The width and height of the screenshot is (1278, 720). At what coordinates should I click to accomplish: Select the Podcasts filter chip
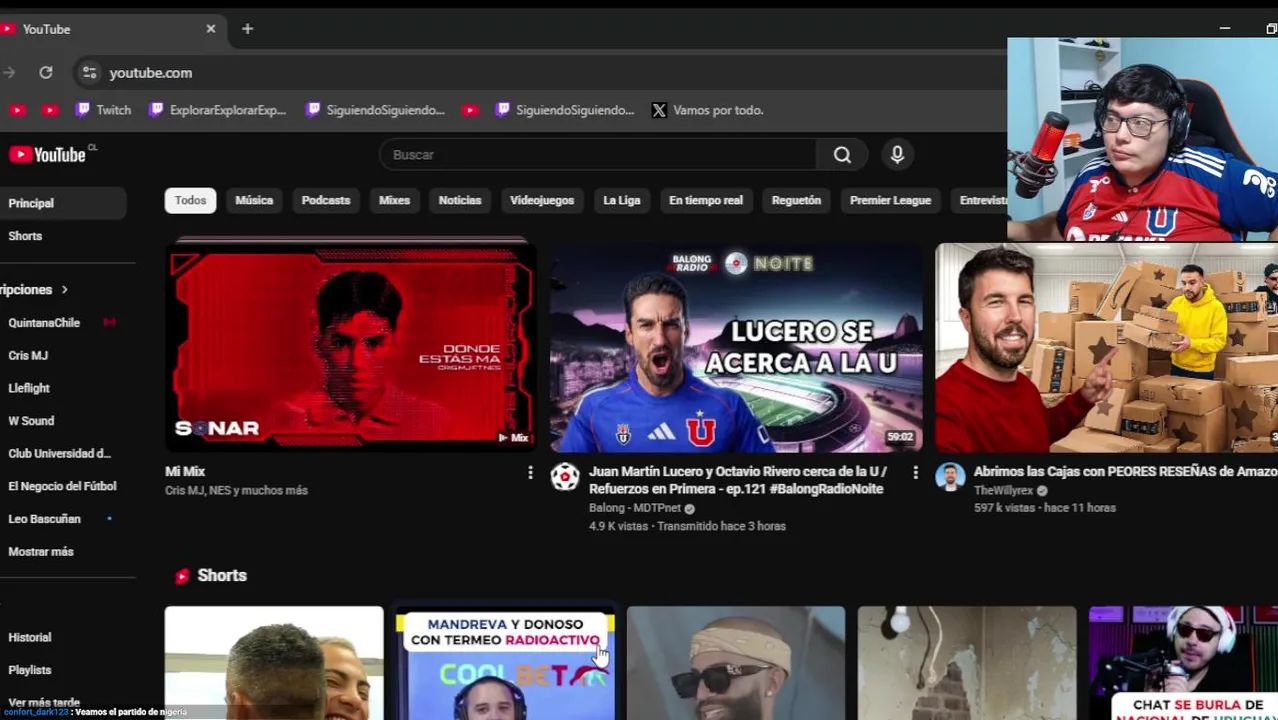pyautogui.click(x=326, y=200)
